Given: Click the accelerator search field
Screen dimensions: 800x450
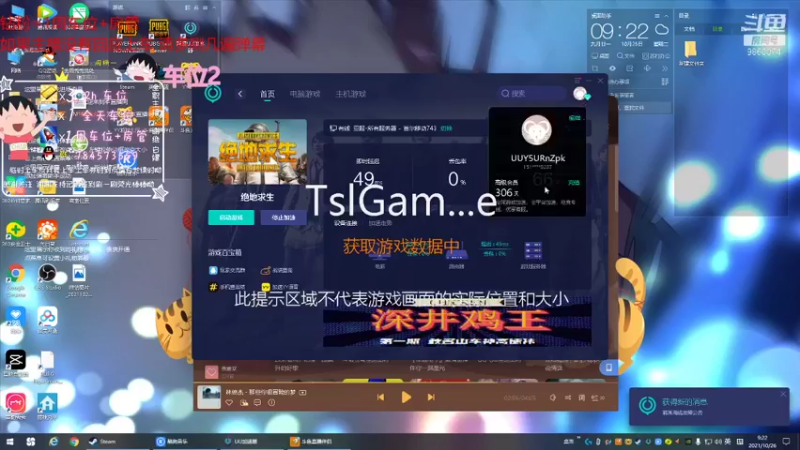Looking at the screenshot, I should (x=531, y=93).
